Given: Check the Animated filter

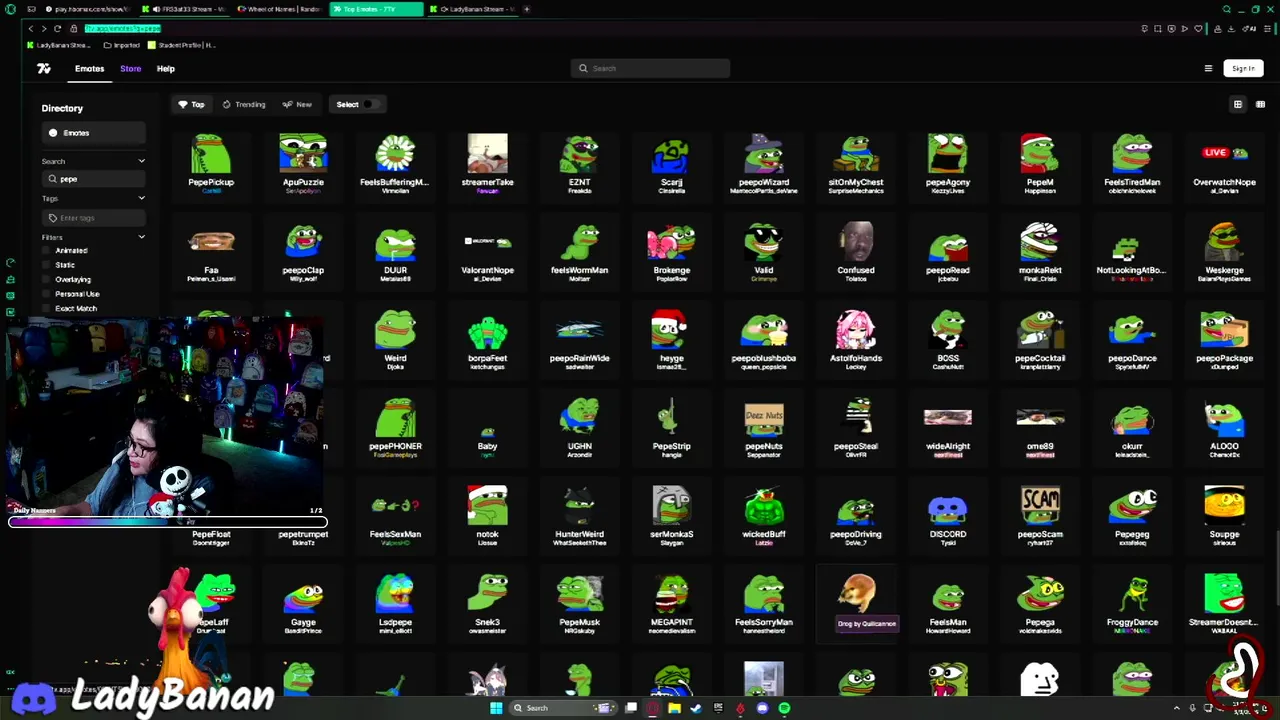Looking at the screenshot, I should click(x=46, y=250).
